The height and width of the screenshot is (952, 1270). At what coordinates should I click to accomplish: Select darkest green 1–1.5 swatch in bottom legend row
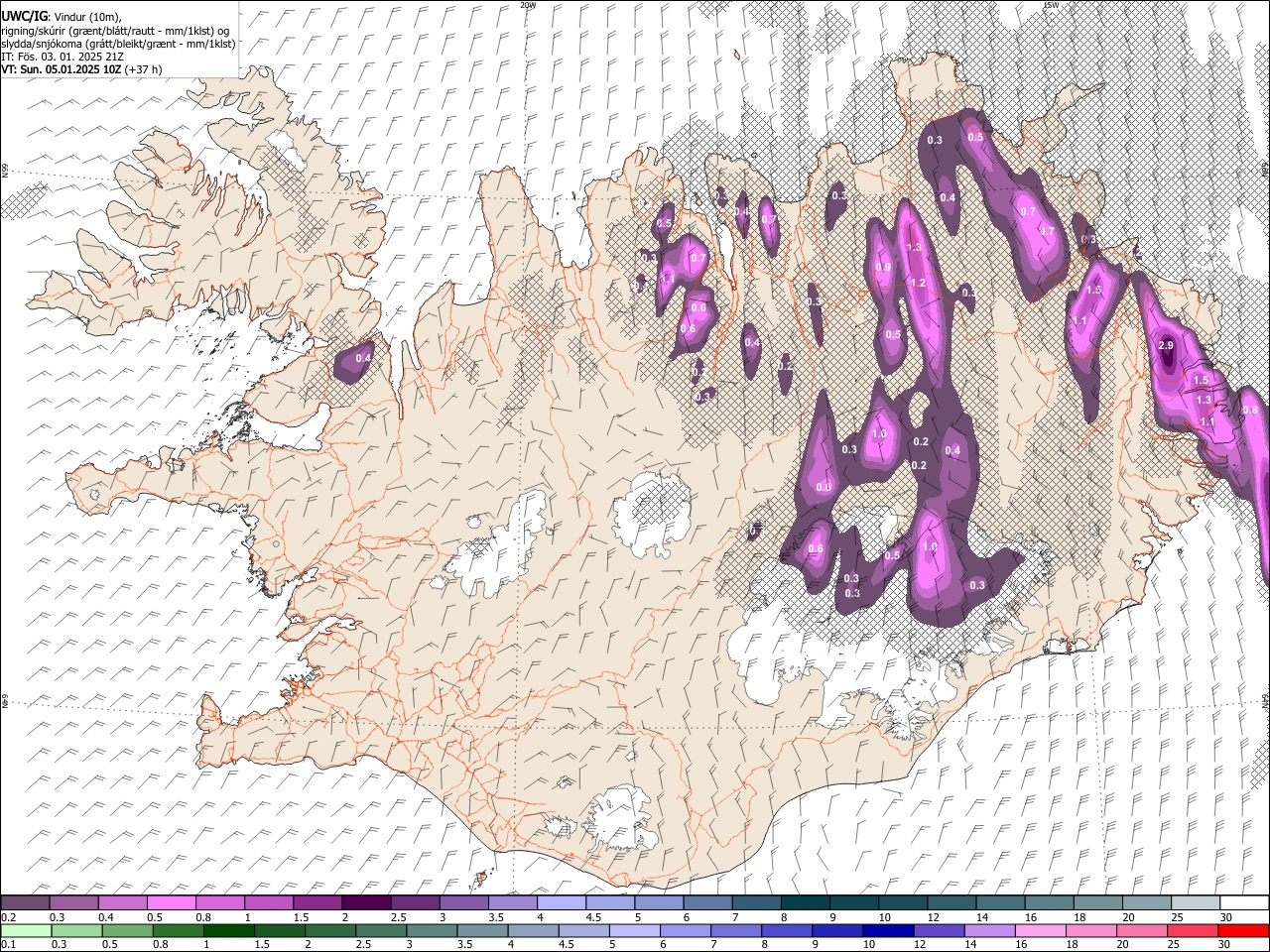point(228,930)
